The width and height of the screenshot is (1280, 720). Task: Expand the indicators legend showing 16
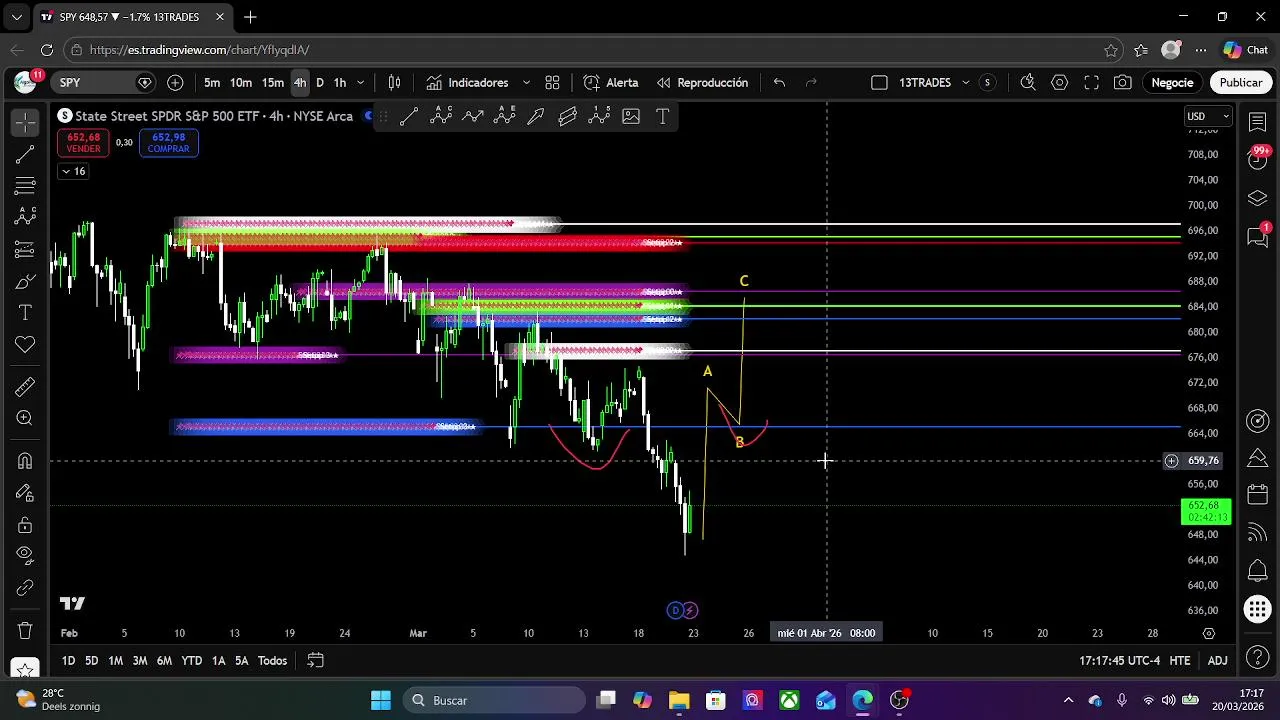pos(73,171)
